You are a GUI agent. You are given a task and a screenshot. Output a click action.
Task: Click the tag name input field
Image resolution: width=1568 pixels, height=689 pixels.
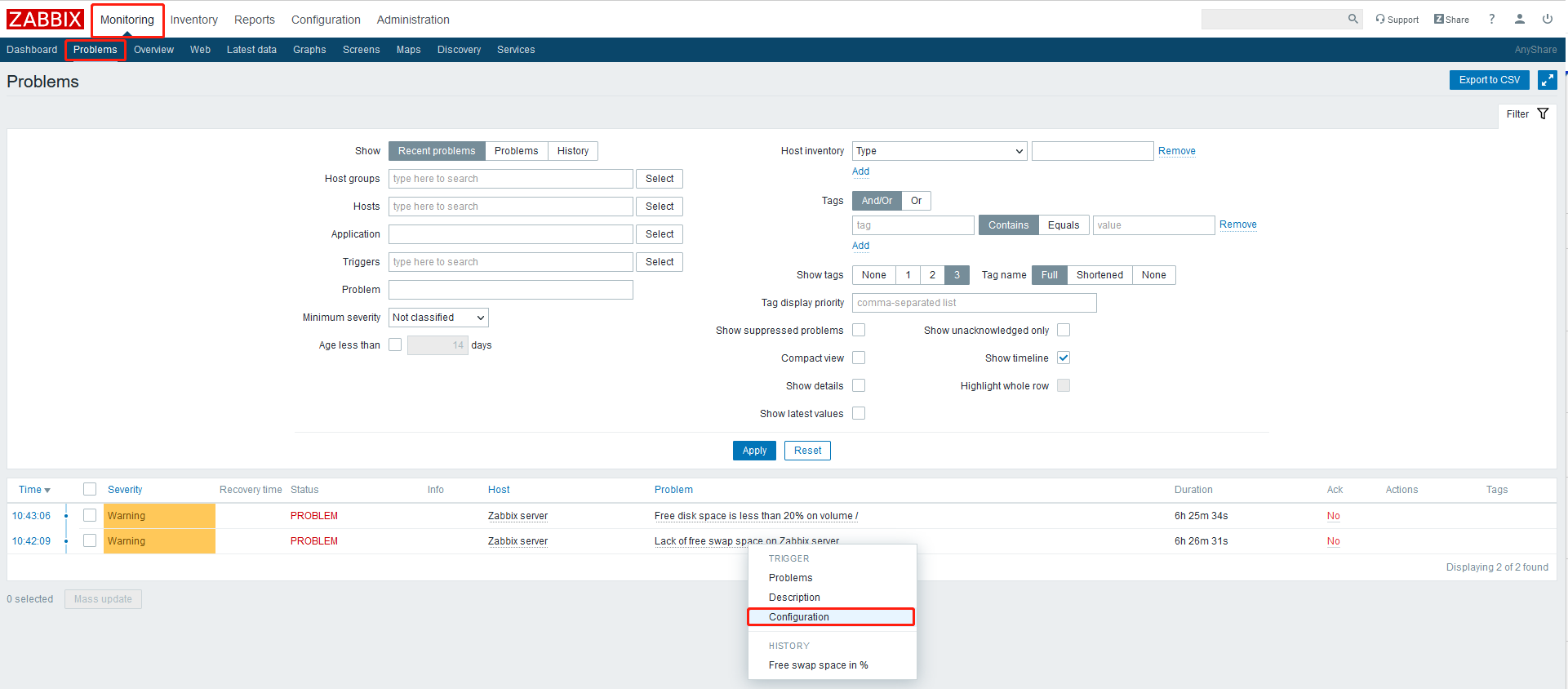[x=913, y=225]
